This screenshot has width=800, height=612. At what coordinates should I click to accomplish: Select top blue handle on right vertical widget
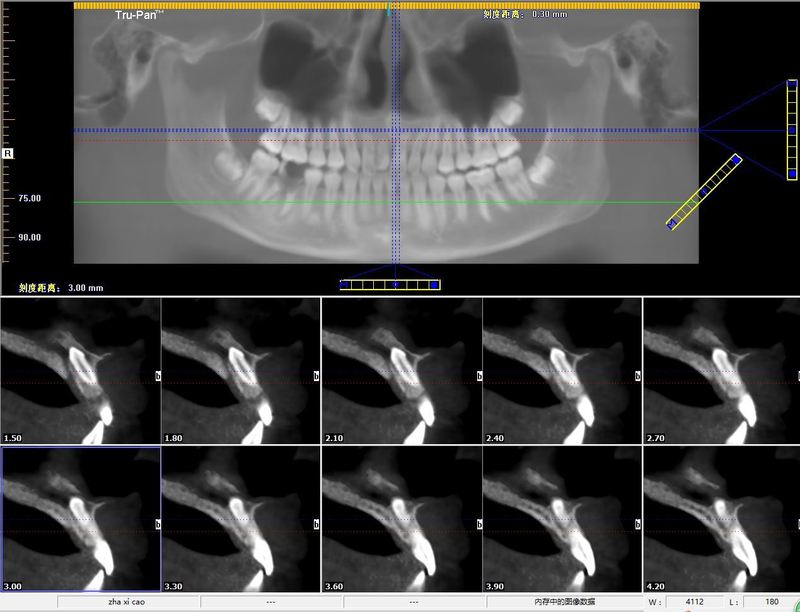(791, 86)
